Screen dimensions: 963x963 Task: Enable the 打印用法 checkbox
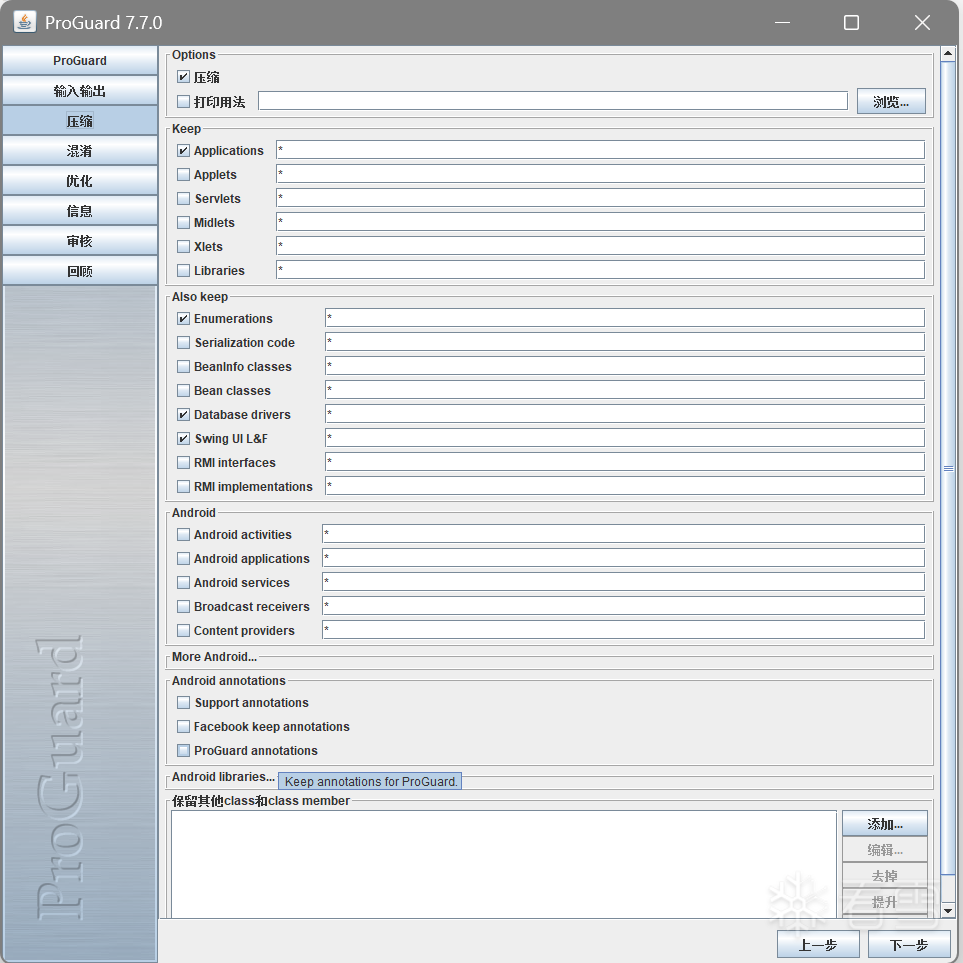pos(183,101)
